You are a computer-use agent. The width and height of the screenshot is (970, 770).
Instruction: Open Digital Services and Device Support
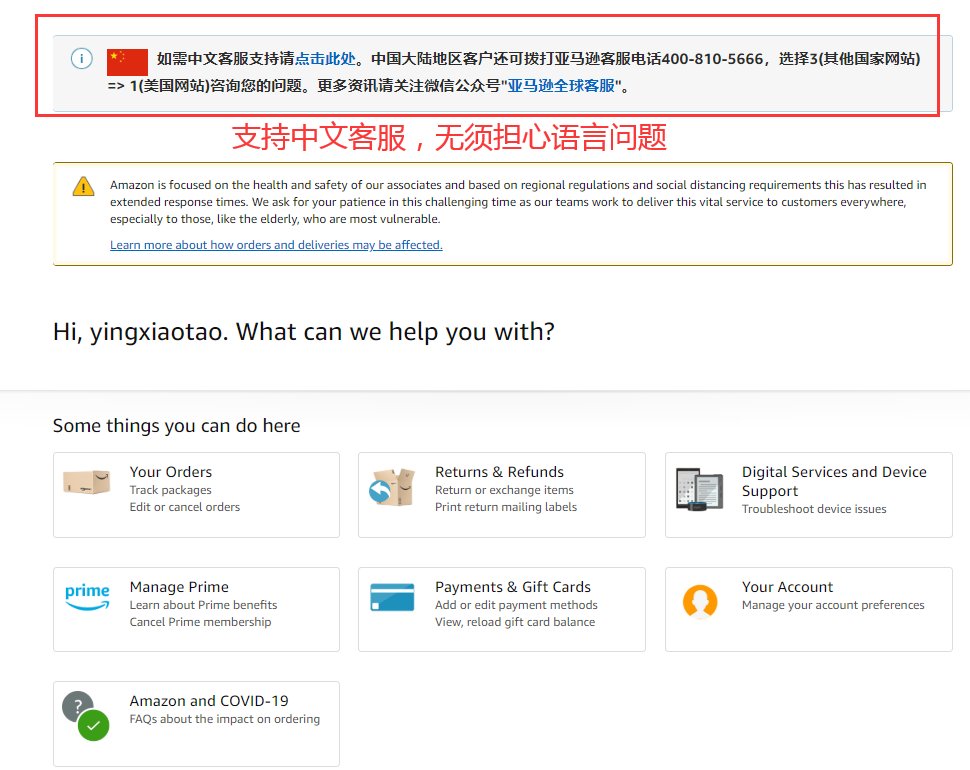pyautogui.click(x=834, y=481)
